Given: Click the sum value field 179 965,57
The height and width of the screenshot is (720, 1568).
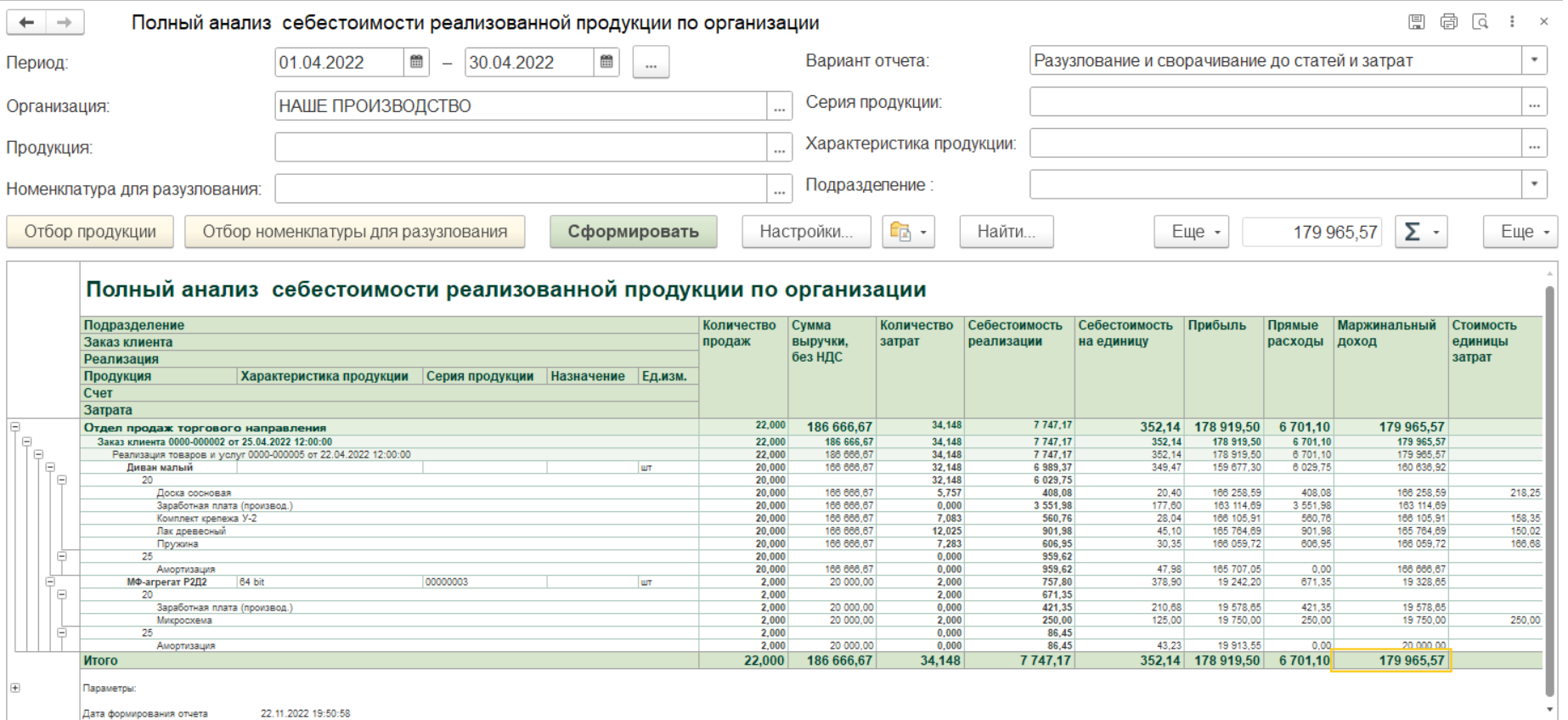Looking at the screenshot, I should pos(1312,232).
